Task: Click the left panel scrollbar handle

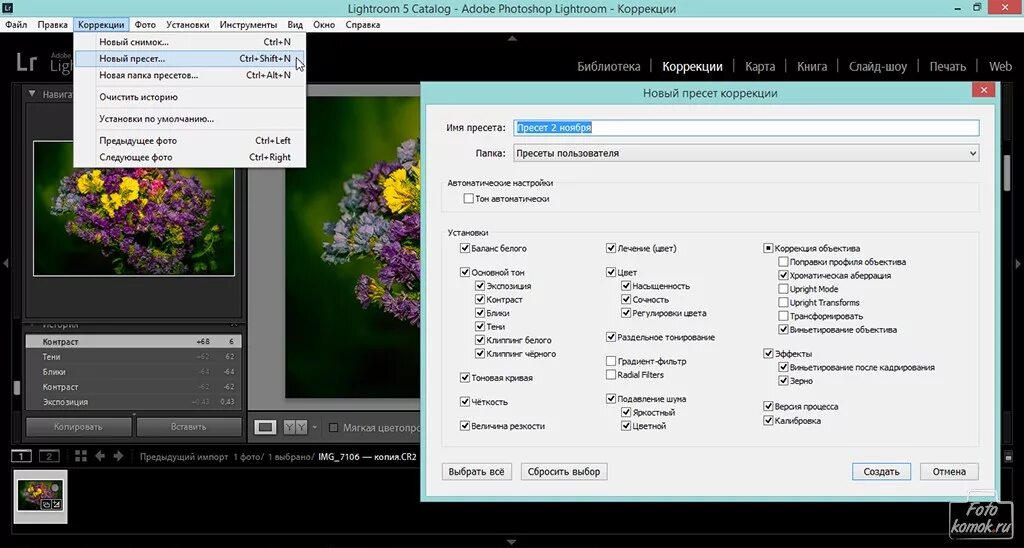Action: point(17,387)
